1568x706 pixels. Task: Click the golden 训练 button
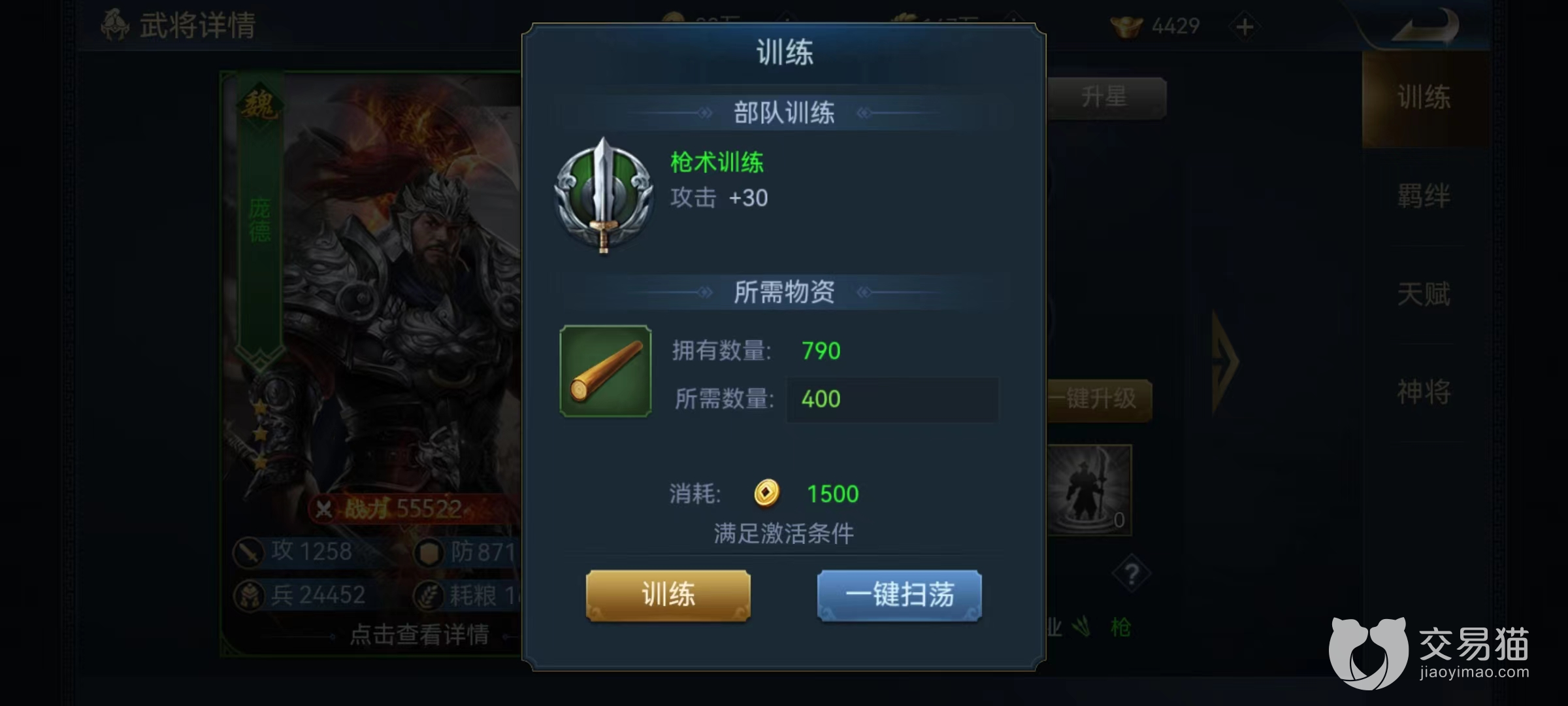point(668,595)
